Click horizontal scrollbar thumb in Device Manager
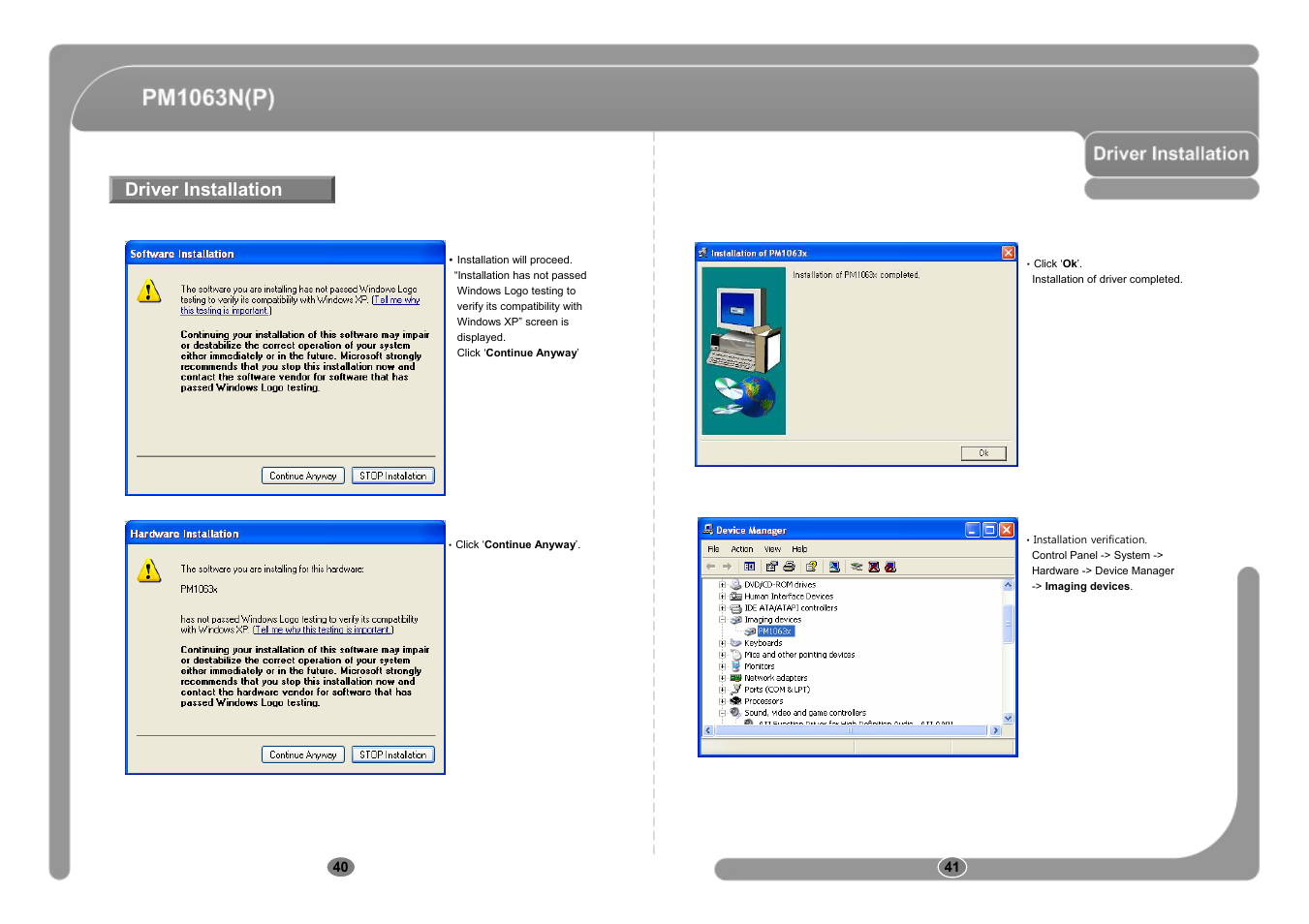Viewport: 1309px width, 924px height. point(852,730)
